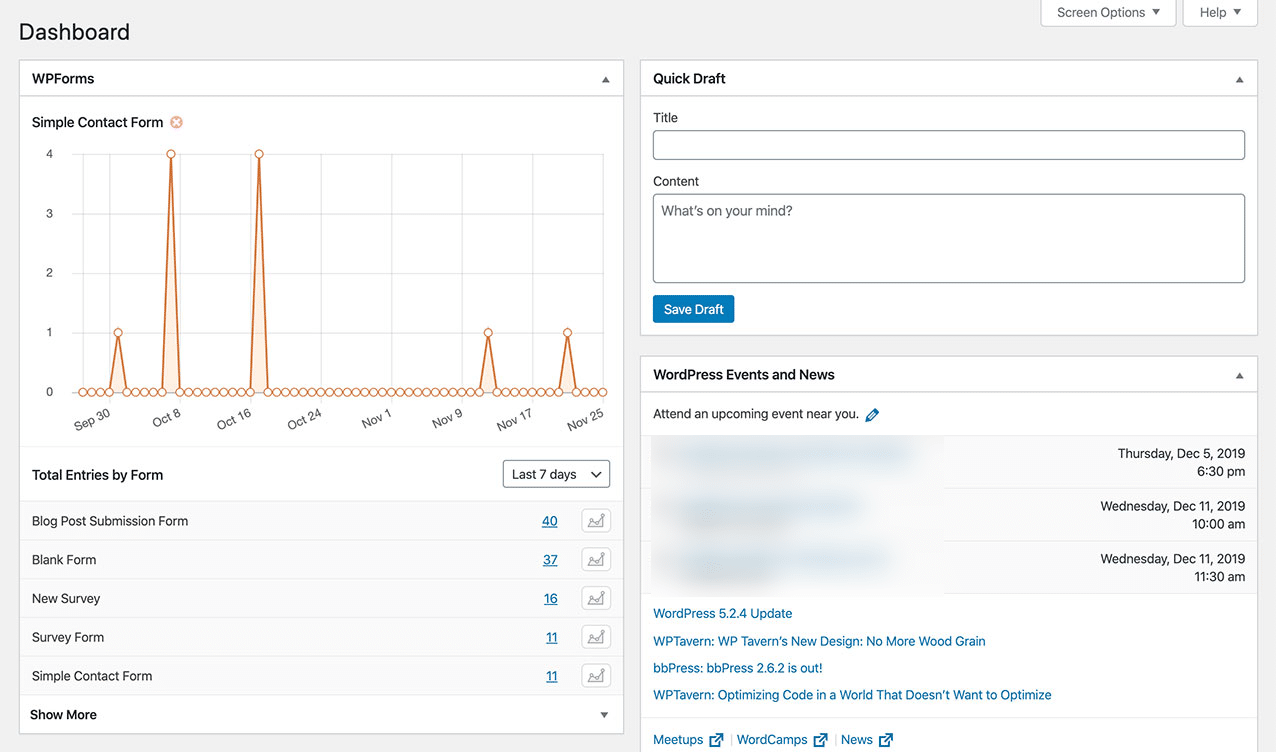Expand the Show More section
The height and width of the screenshot is (752, 1276).
[63, 714]
